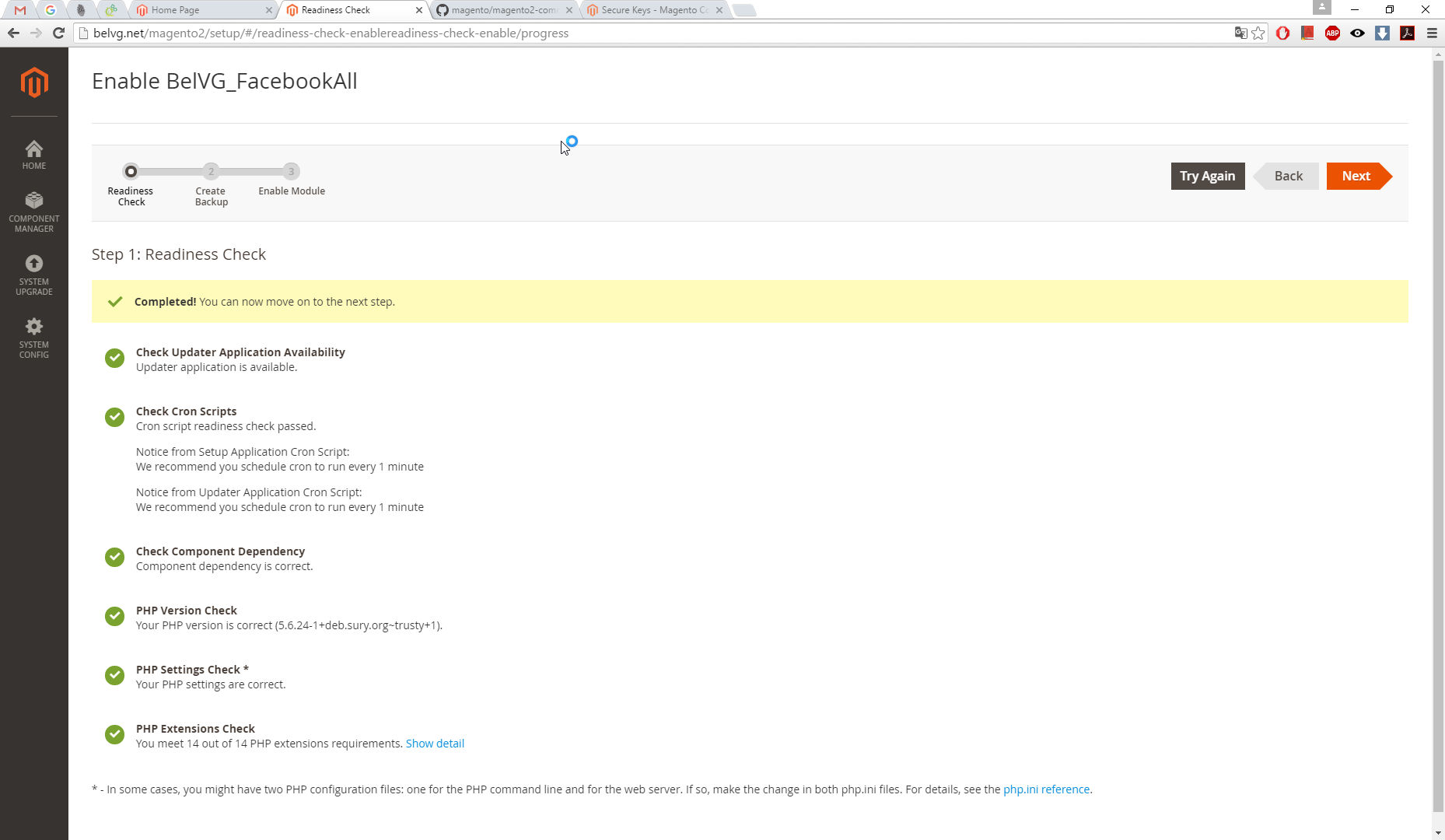Switch to the pinned Google tab
The width and height of the screenshot is (1445, 840).
coord(51,10)
